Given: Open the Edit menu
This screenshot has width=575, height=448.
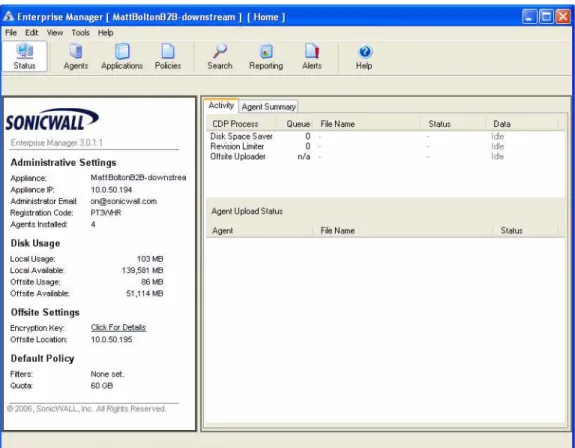Looking at the screenshot, I should tap(32, 33).
